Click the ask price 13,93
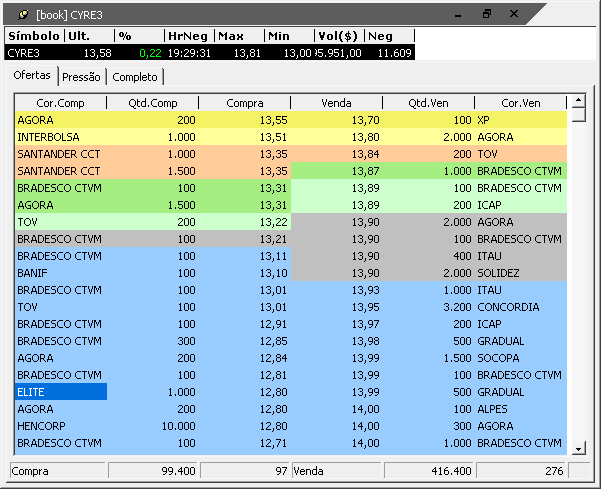This screenshot has height=489, width=601. tap(337, 290)
